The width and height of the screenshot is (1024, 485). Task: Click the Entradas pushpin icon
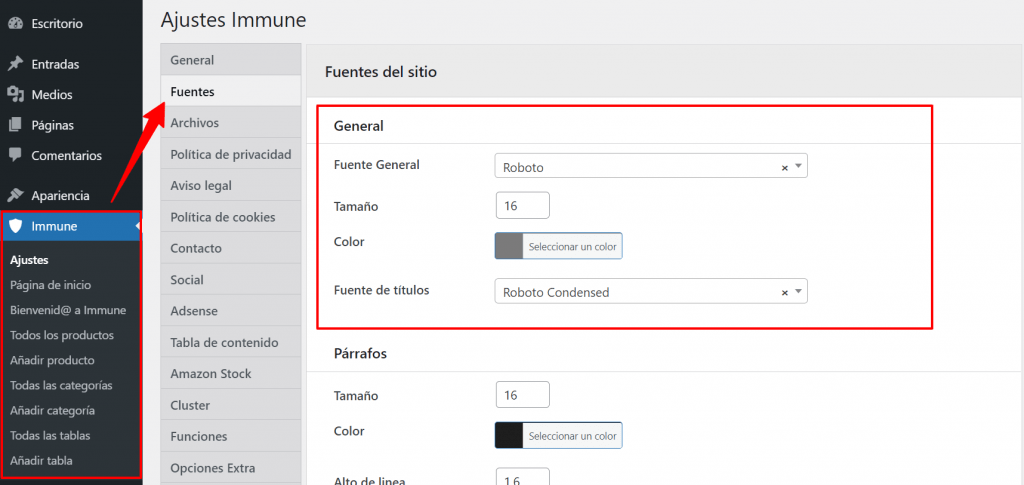pos(15,64)
